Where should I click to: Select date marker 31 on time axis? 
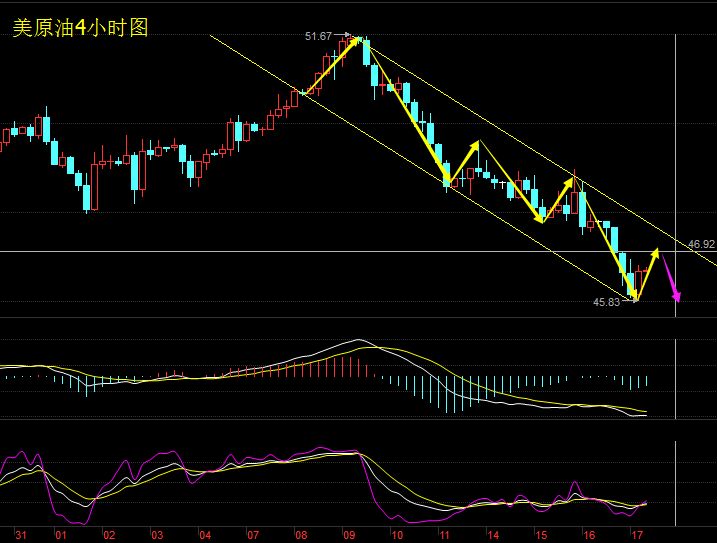click(x=21, y=535)
